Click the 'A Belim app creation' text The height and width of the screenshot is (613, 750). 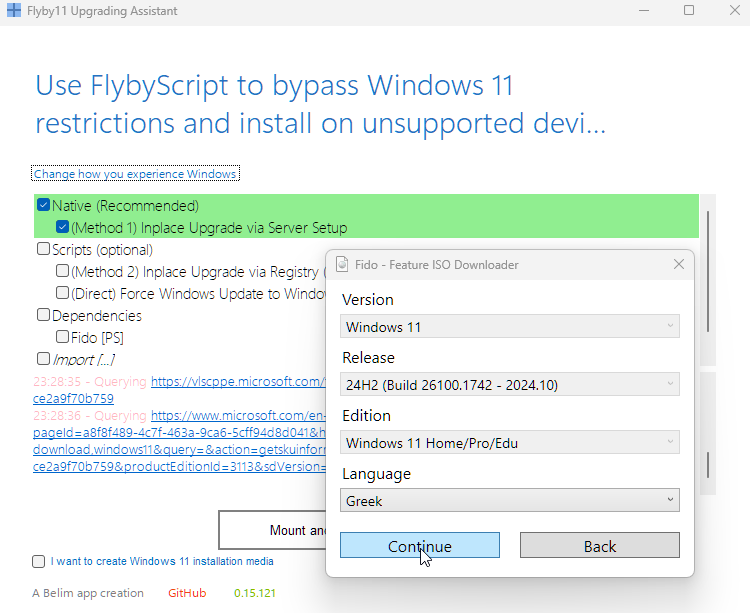point(88,593)
